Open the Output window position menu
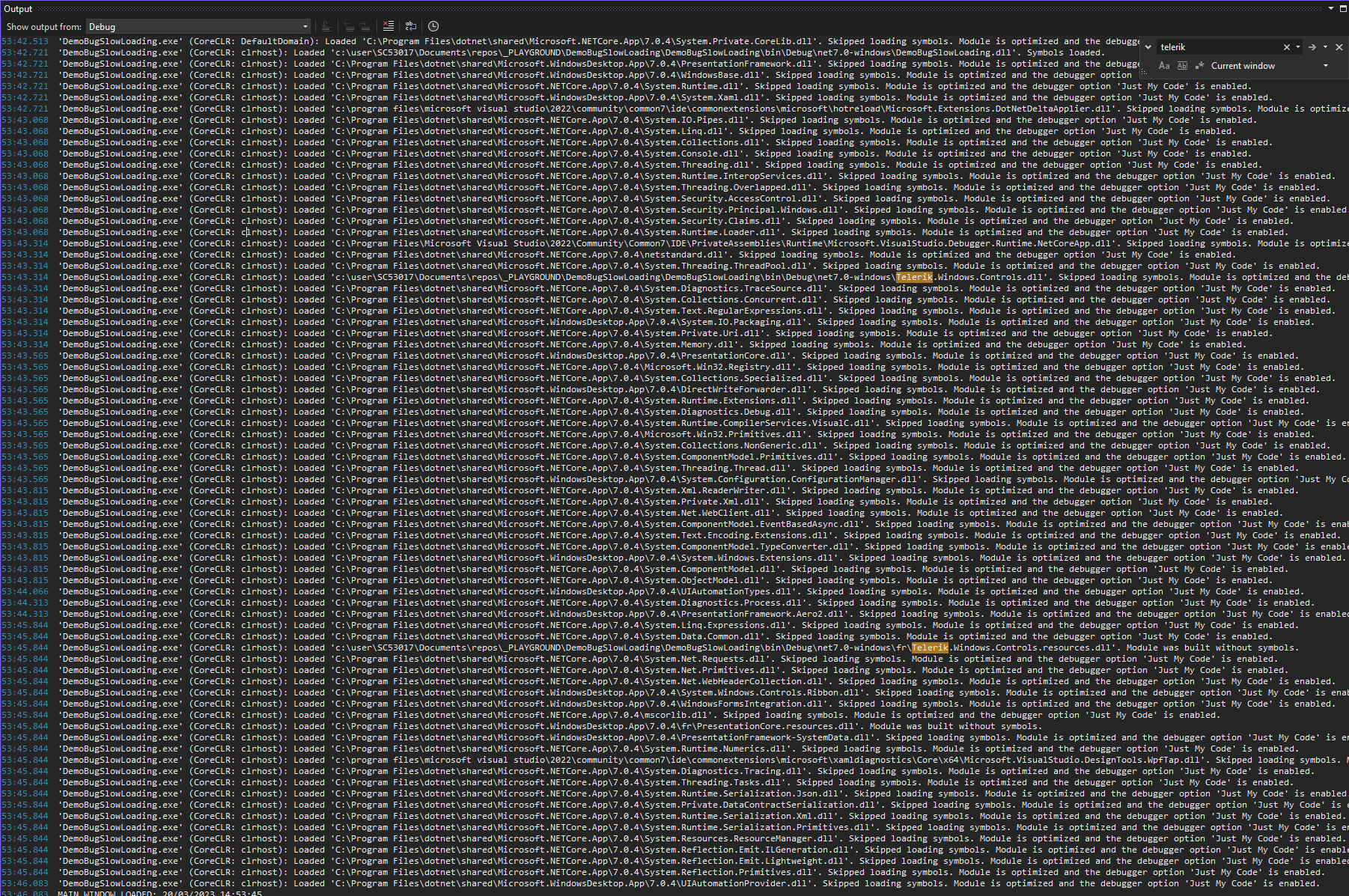This screenshot has height=896, width=1349. point(1330,9)
